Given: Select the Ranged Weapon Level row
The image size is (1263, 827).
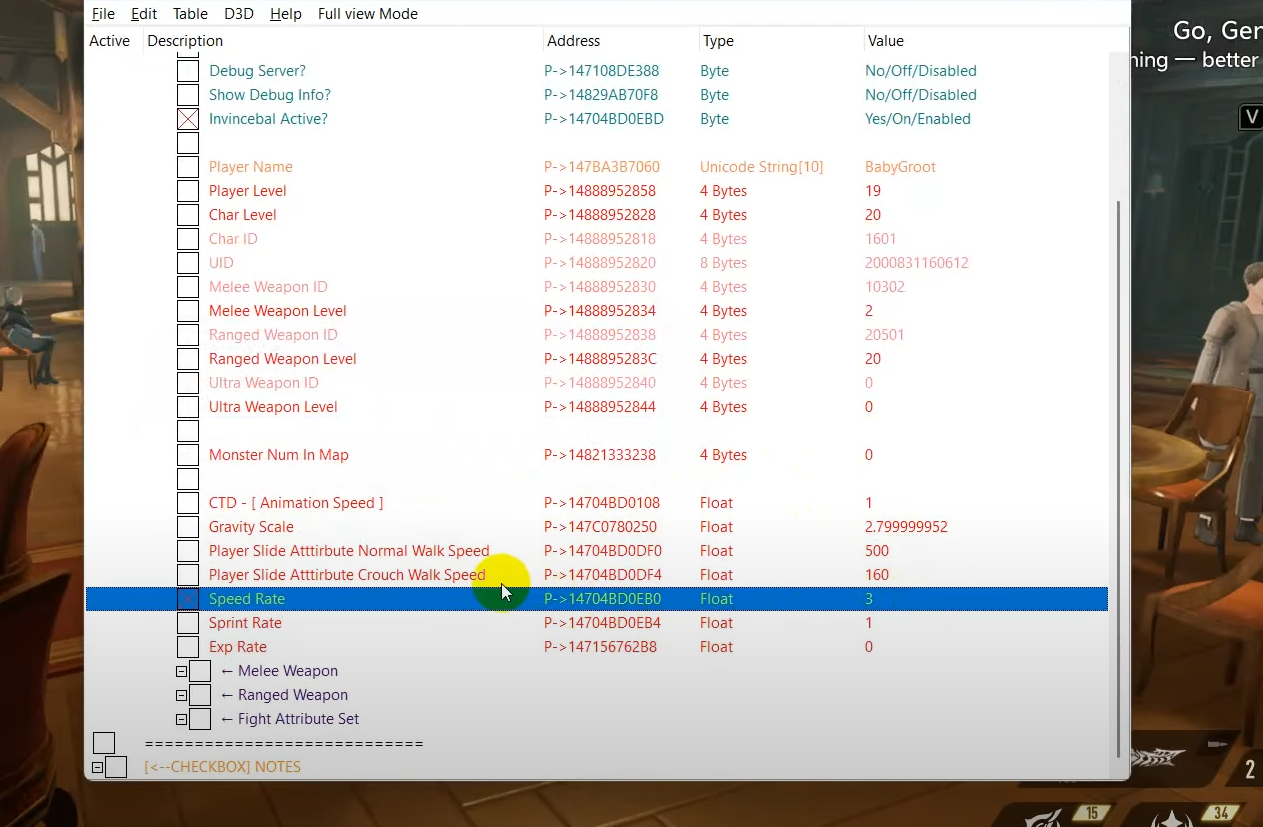Looking at the screenshot, I should [597, 359].
